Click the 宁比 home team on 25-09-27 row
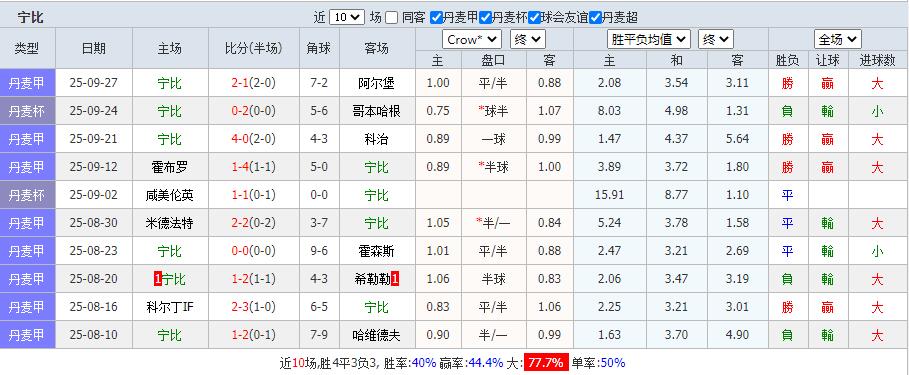Screen dimensions: 909x375 [169, 83]
